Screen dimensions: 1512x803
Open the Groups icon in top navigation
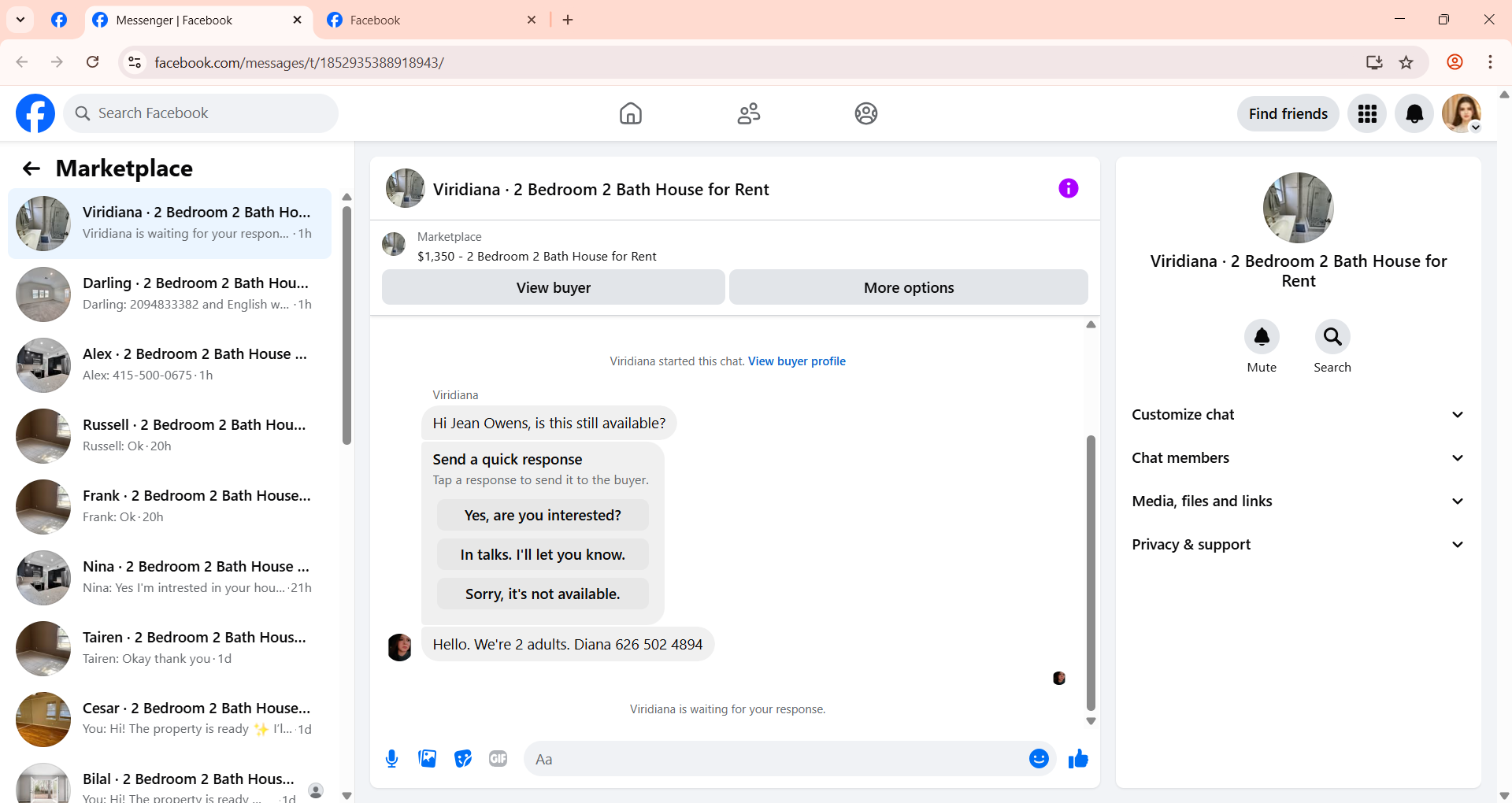click(866, 113)
